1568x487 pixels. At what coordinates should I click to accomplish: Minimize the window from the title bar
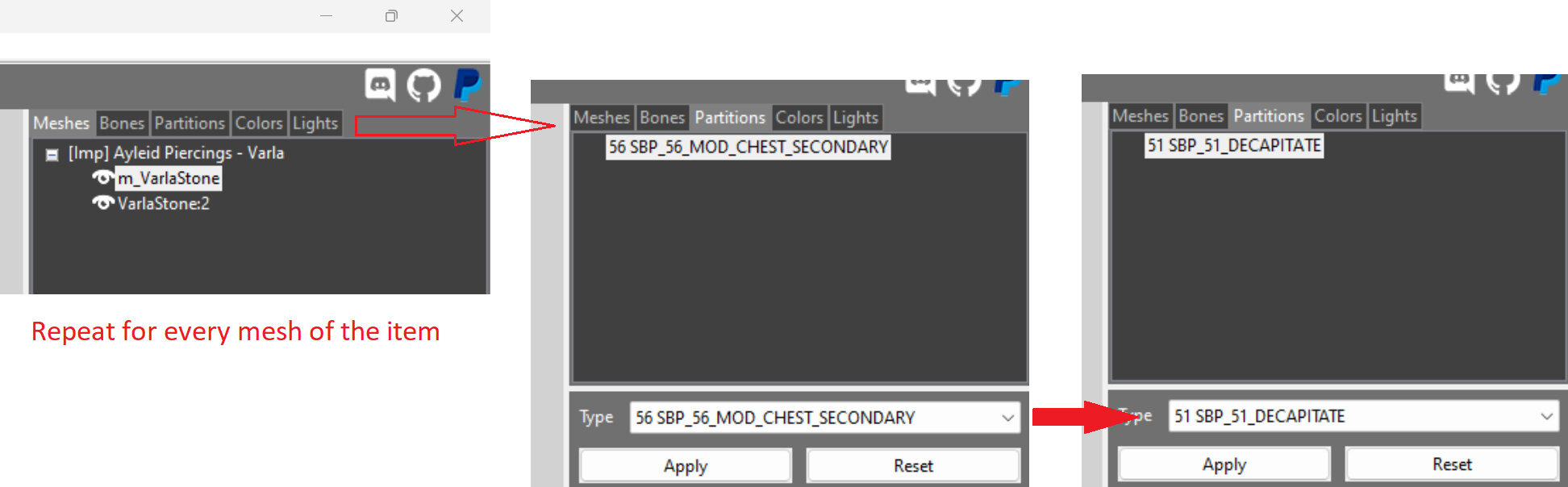326,16
